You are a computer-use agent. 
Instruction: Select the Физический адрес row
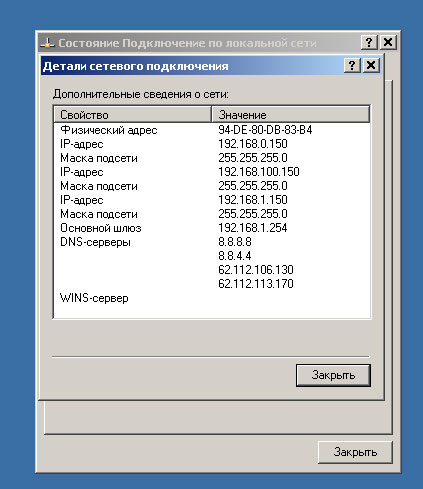pyautogui.click(x=212, y=130)
